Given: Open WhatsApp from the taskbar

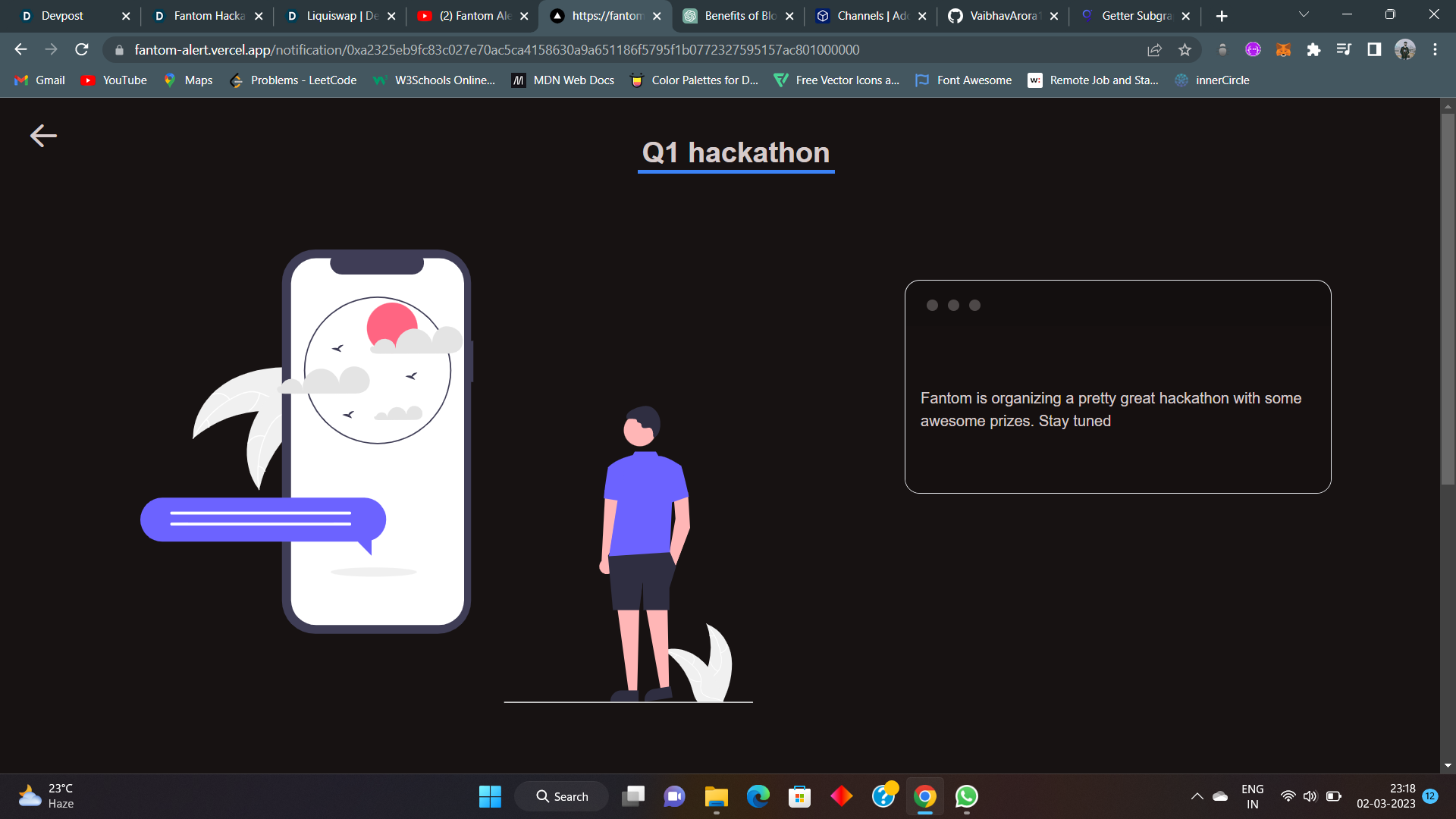Looking at the screenshot, I should point(966,796).
